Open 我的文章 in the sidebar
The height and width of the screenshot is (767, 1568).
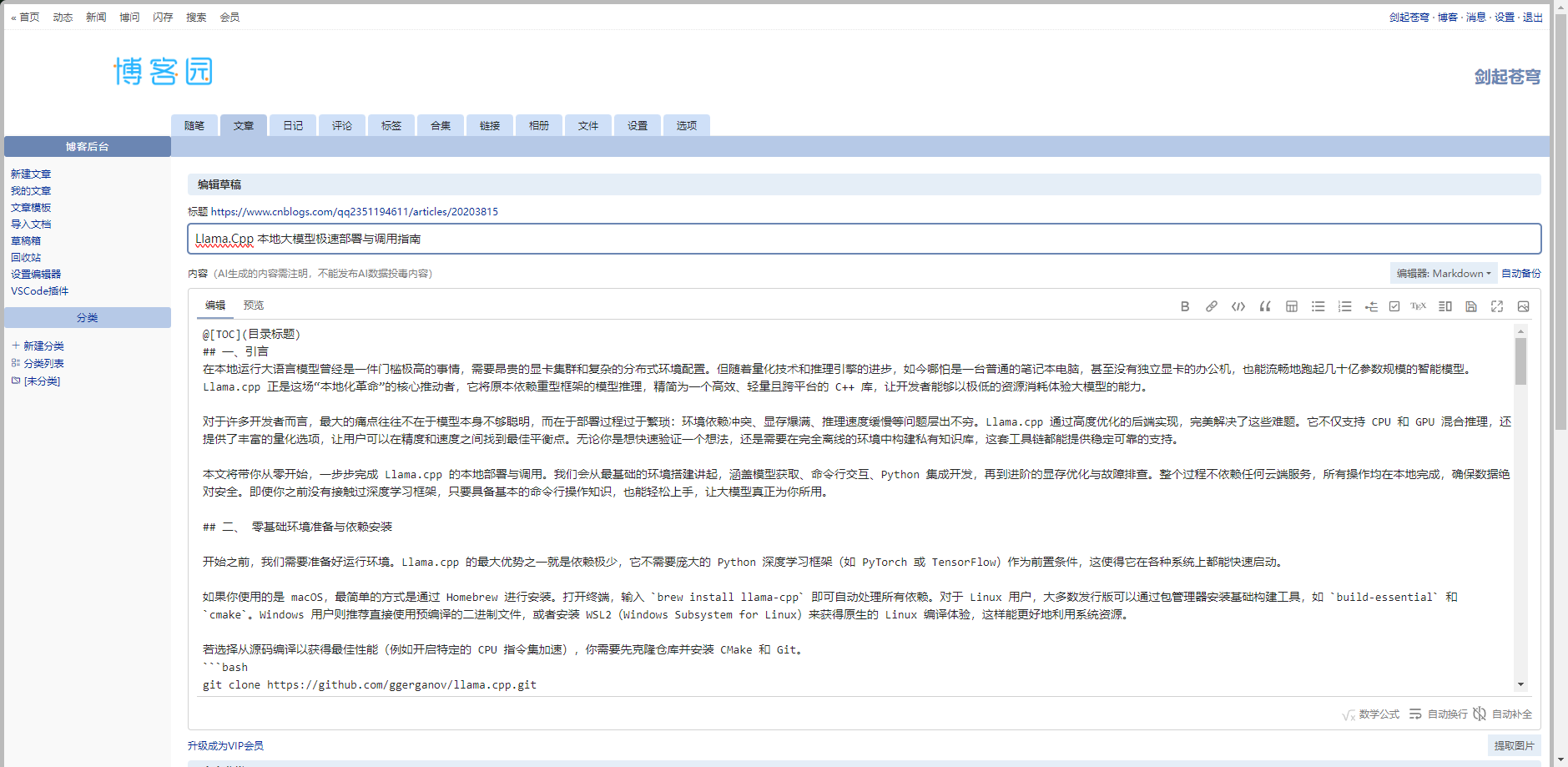pyautogui.click(x=31, y=190)
